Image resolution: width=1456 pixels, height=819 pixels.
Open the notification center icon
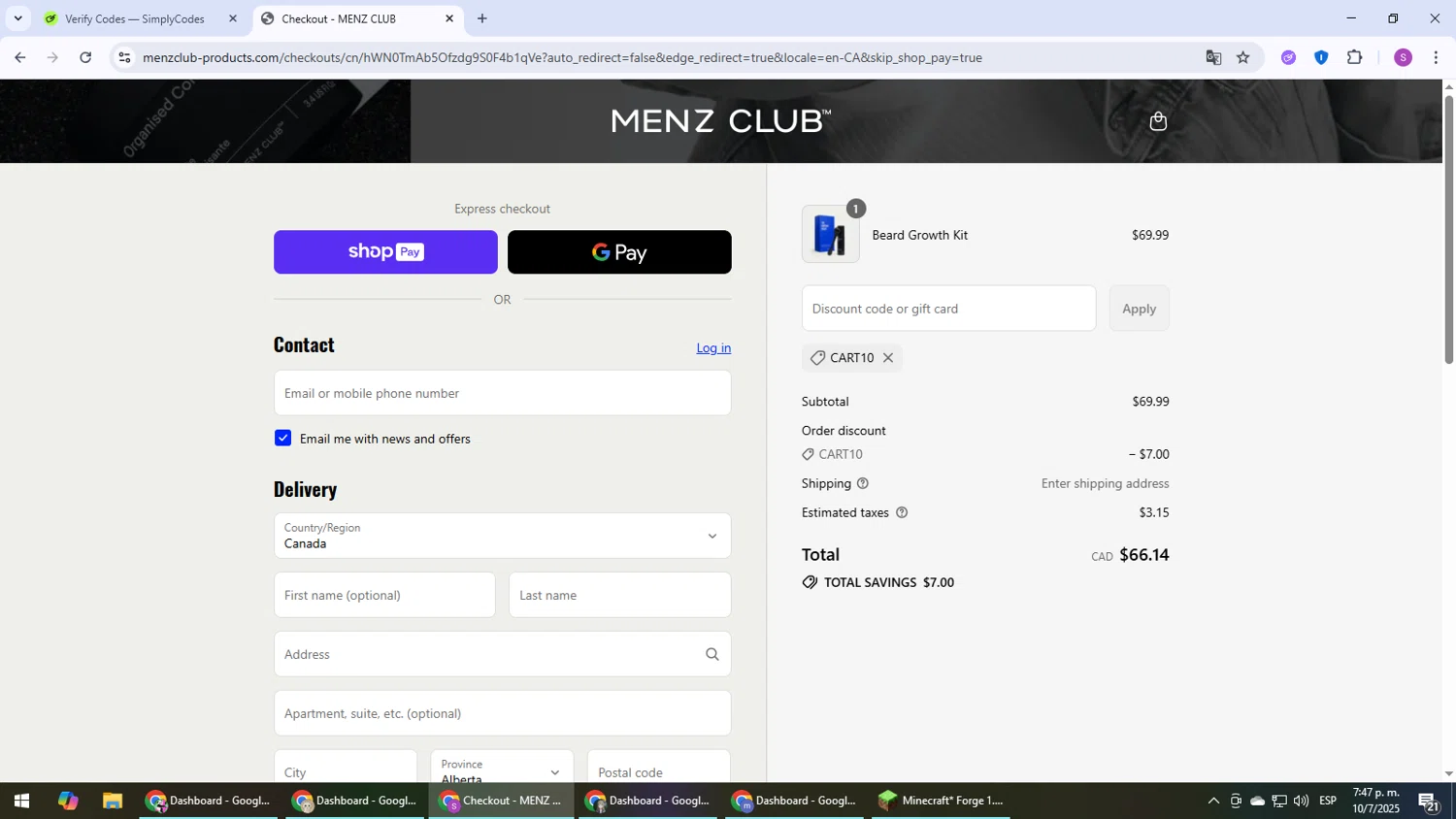1429,802
